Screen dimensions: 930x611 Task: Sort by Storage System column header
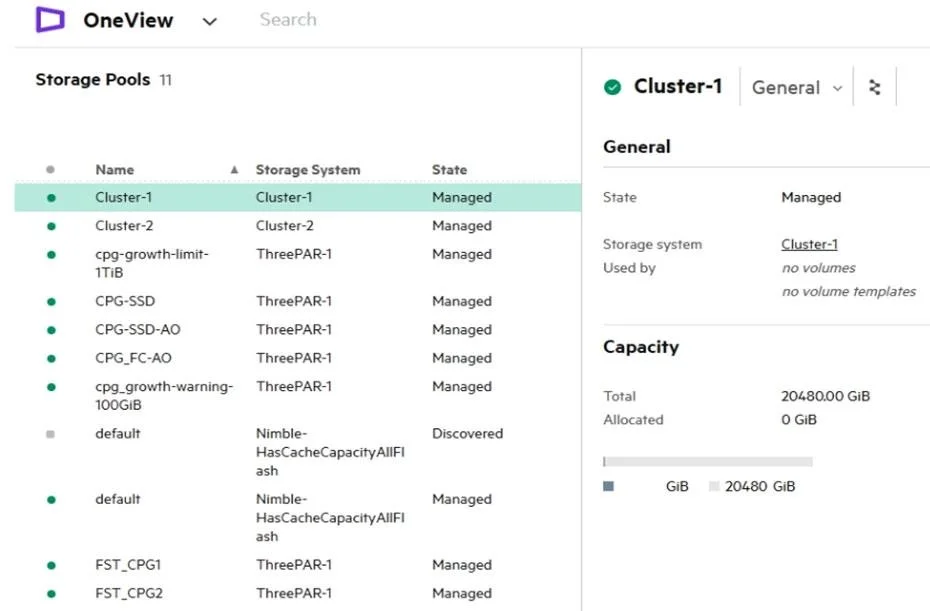point(308,170)
